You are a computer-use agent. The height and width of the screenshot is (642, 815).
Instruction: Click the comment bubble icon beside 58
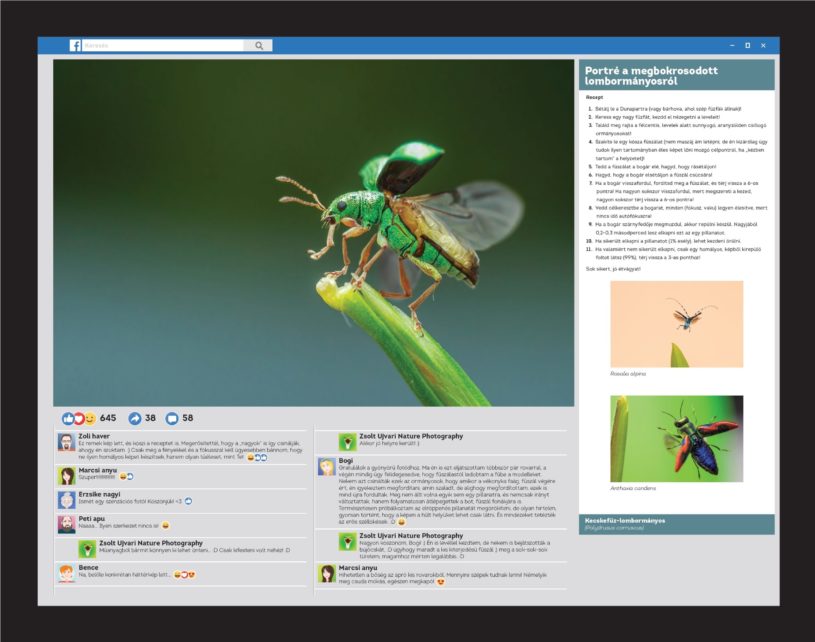point(172,418)
